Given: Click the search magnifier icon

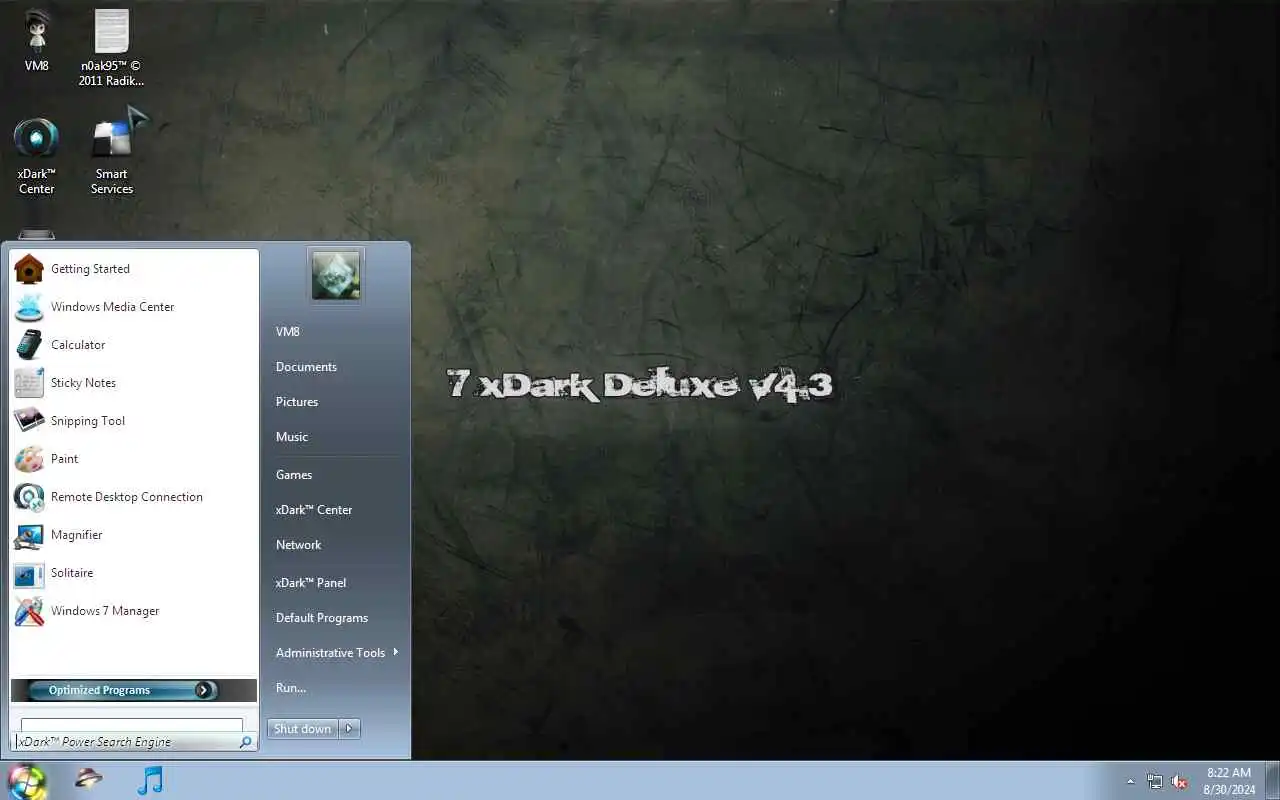Looking at the screenshot, I should 245,742.
